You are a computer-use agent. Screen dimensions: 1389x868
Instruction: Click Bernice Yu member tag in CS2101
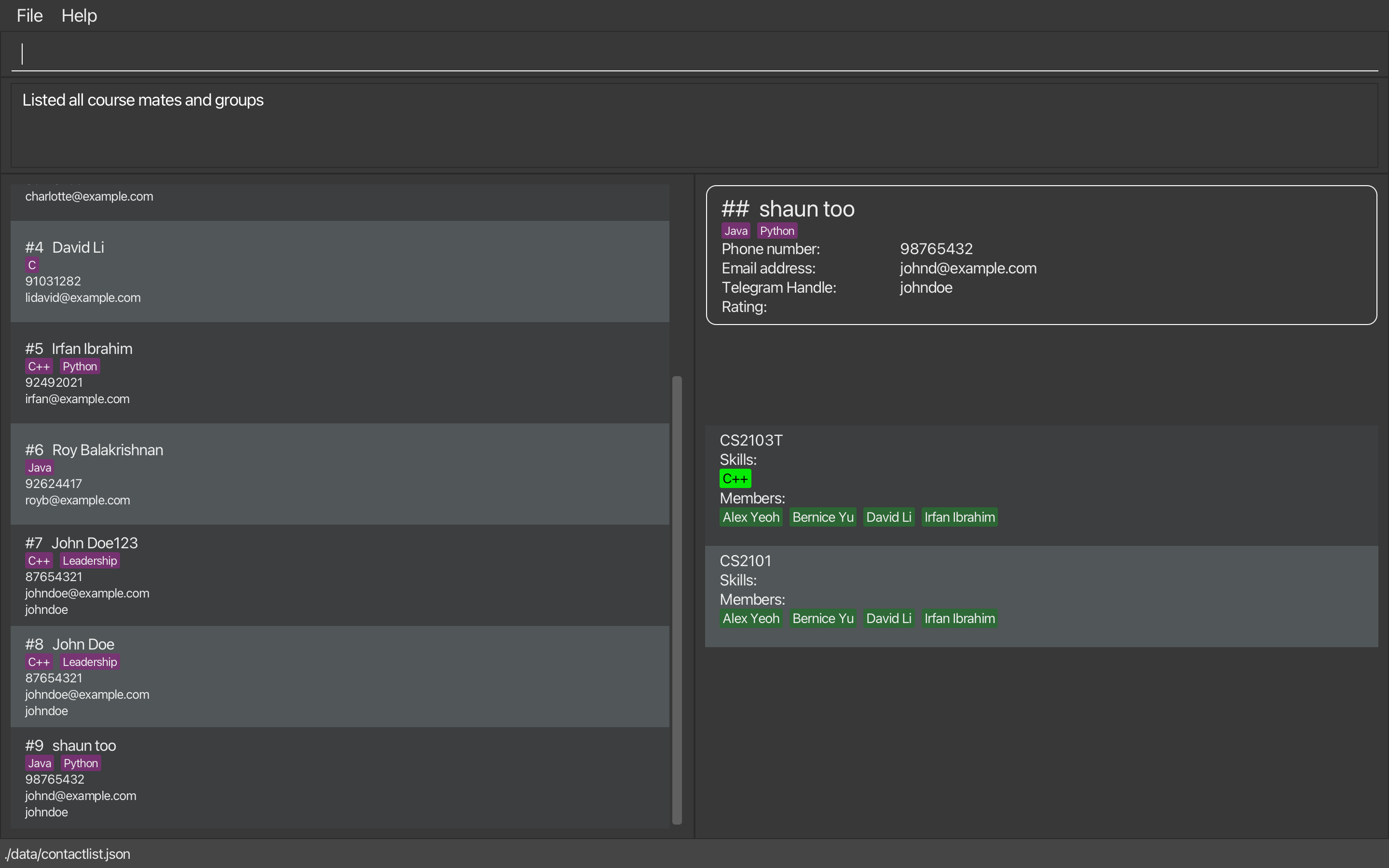(822, 618)
